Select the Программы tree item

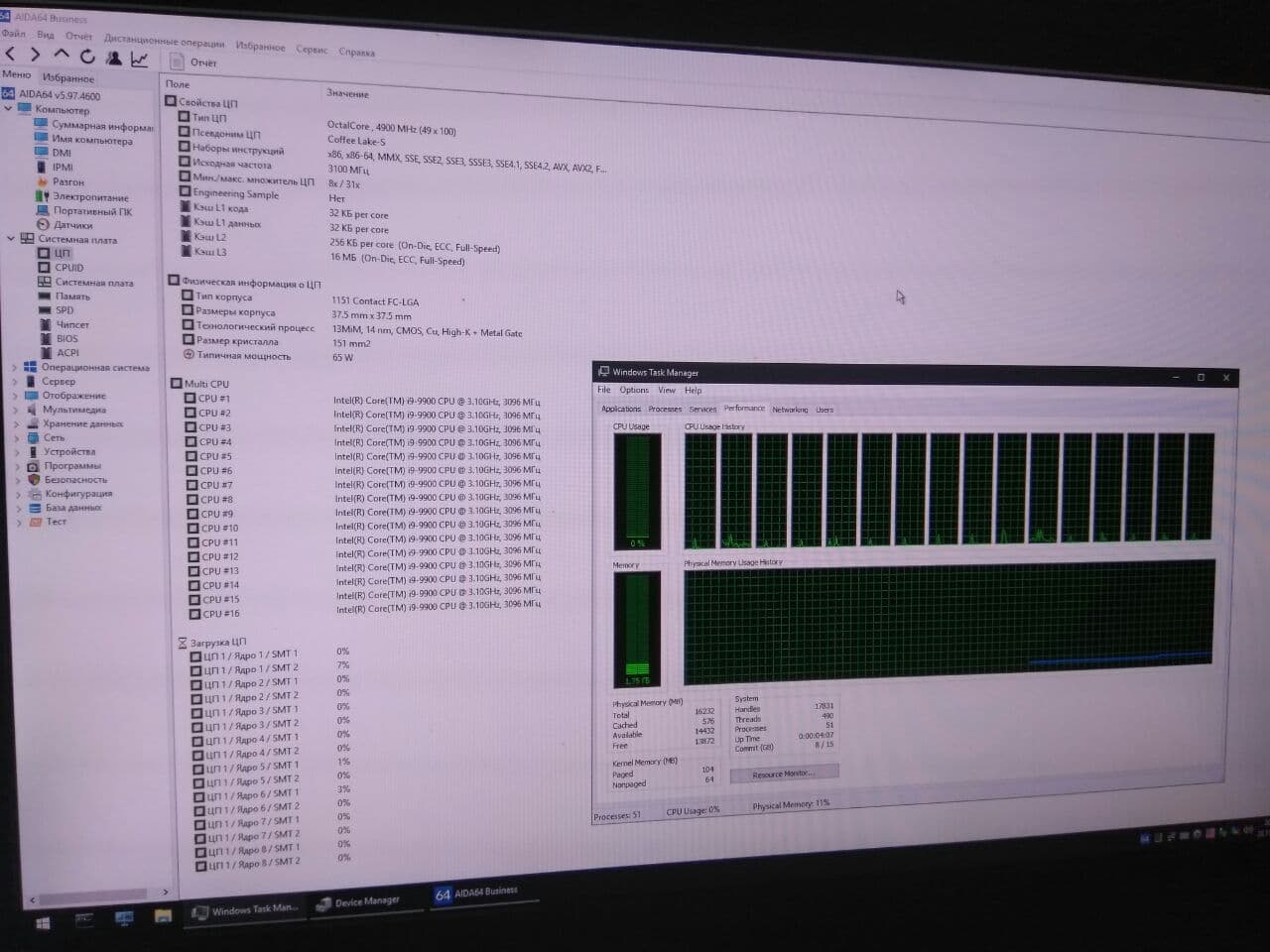point(72,465)
